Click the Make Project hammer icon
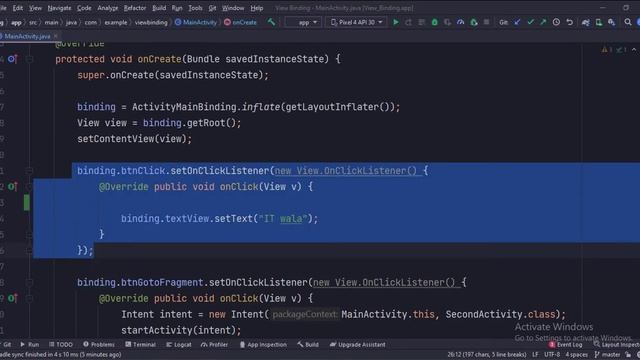This screenshot has width=640, height=360. point(271,22)
